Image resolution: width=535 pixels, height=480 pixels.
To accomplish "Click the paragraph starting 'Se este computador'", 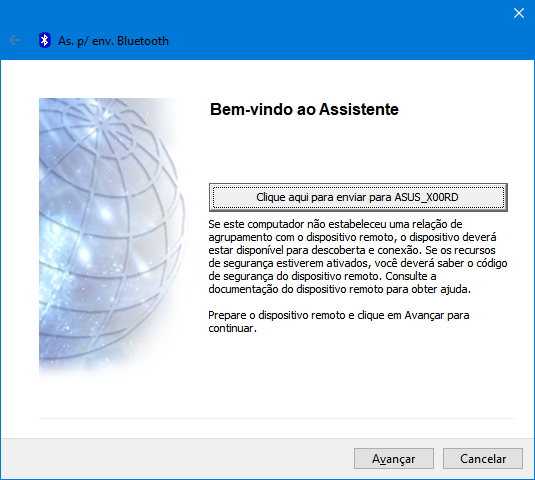I will click(x=358, y=257).
